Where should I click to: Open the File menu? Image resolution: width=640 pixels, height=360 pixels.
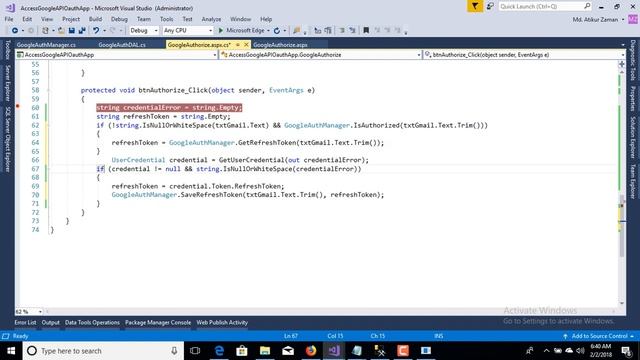tap(9, 19)
